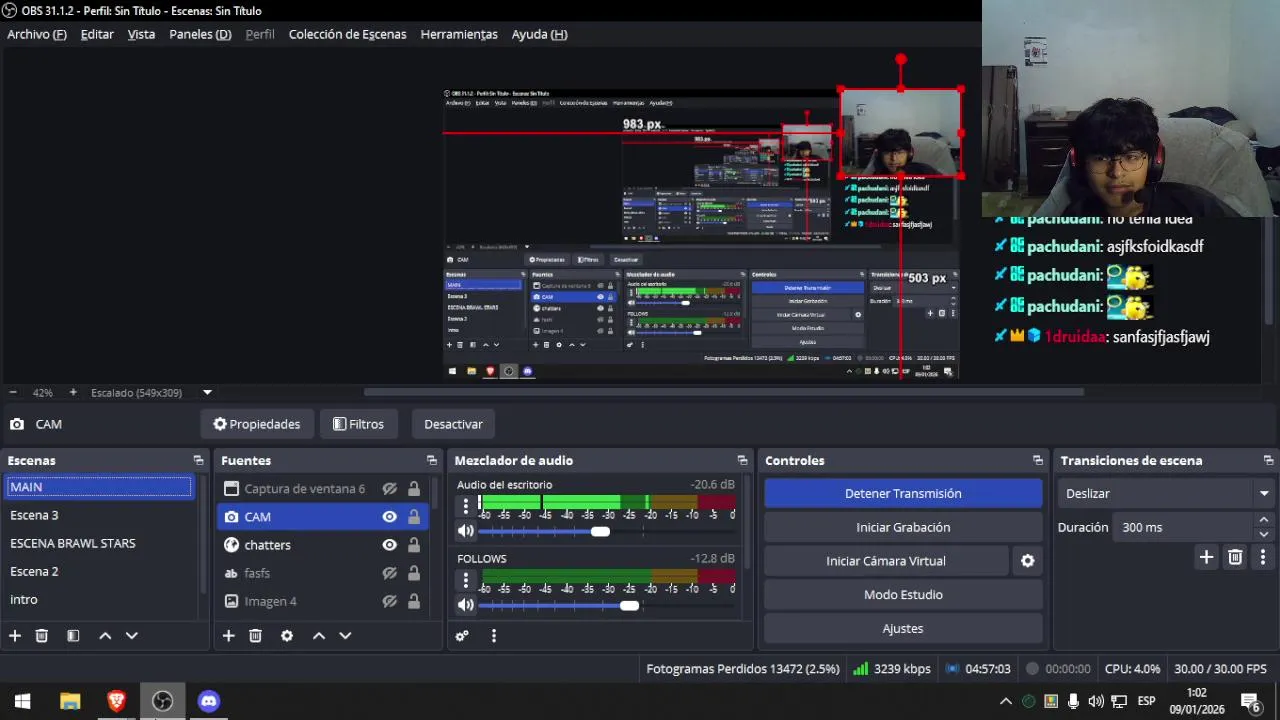Open Editar menu

click(x=97, y=34)
